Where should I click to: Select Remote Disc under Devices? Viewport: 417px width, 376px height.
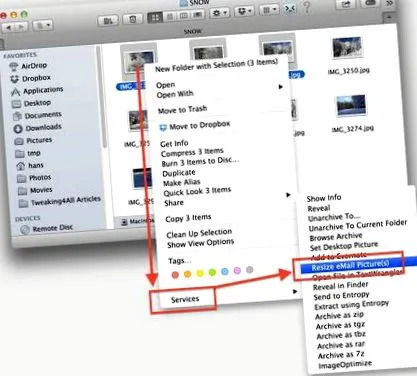click(x=47, y=229)
